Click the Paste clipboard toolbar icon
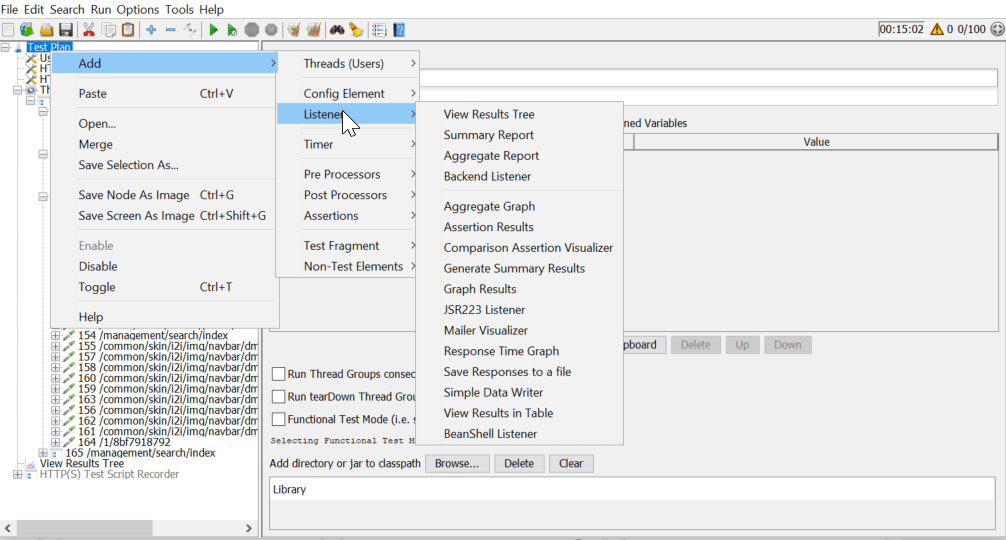 (x=128, y=30)
